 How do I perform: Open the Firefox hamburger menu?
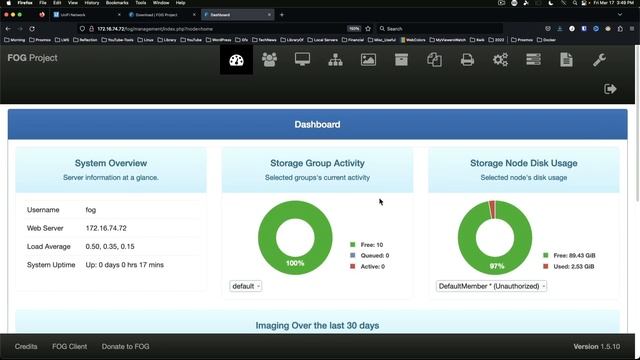point(632,29)
